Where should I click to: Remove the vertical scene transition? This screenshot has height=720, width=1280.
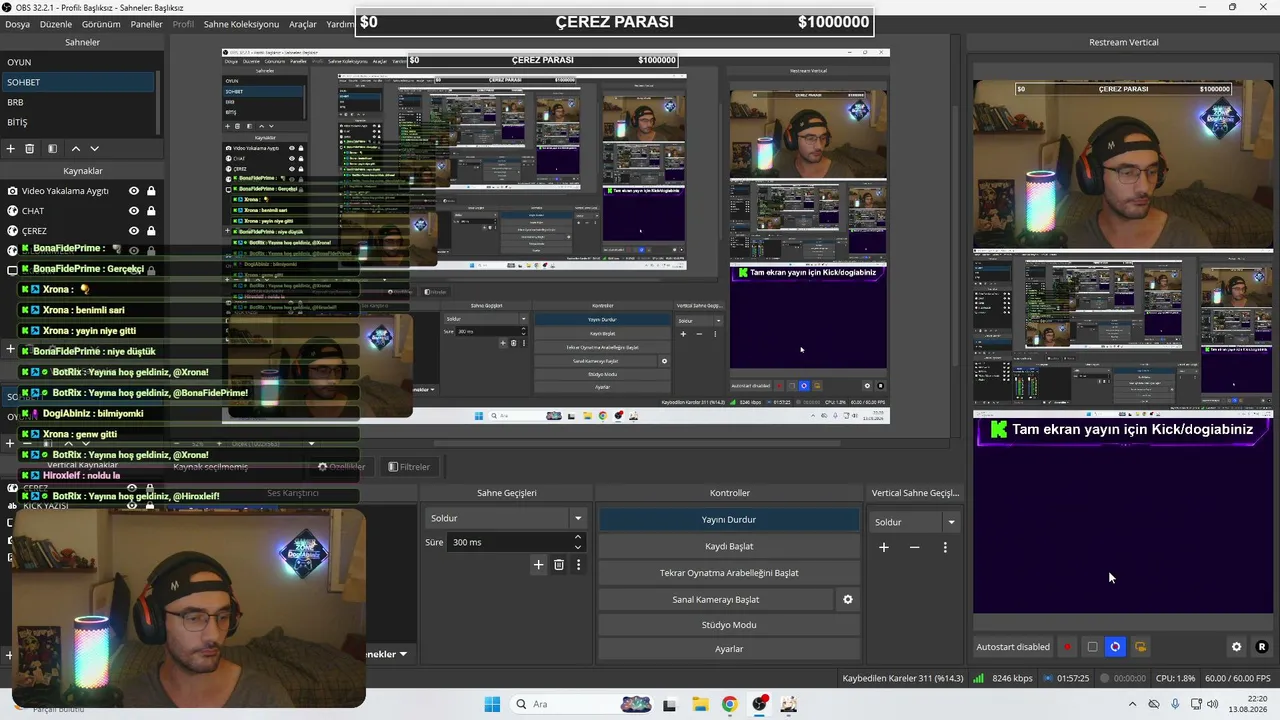pyautogui.click(x=914, y=547)
